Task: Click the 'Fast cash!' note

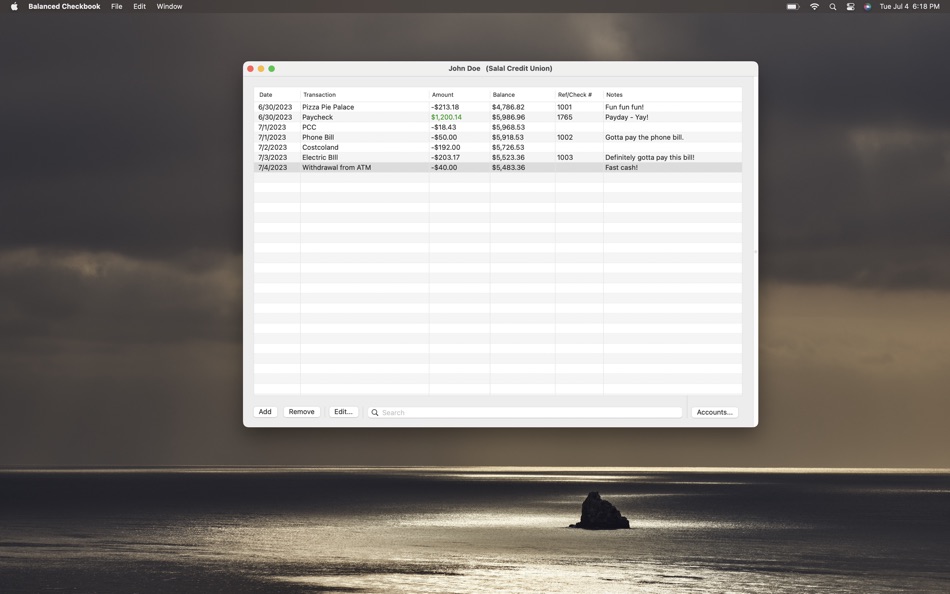Action: click(x=621, y=167)
